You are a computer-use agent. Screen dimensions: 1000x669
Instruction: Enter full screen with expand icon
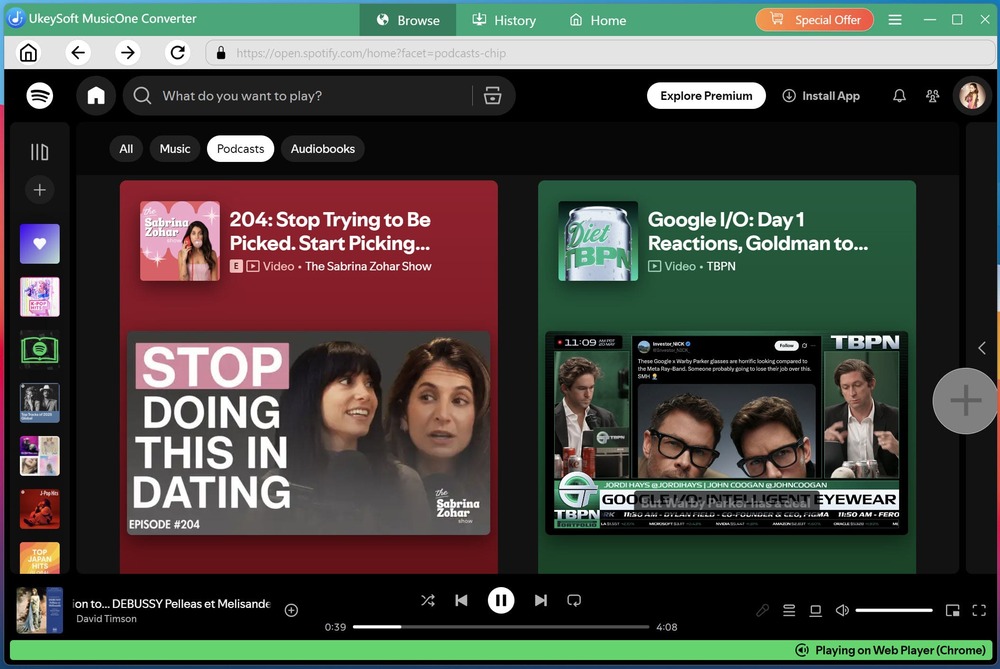click(979, 610)
